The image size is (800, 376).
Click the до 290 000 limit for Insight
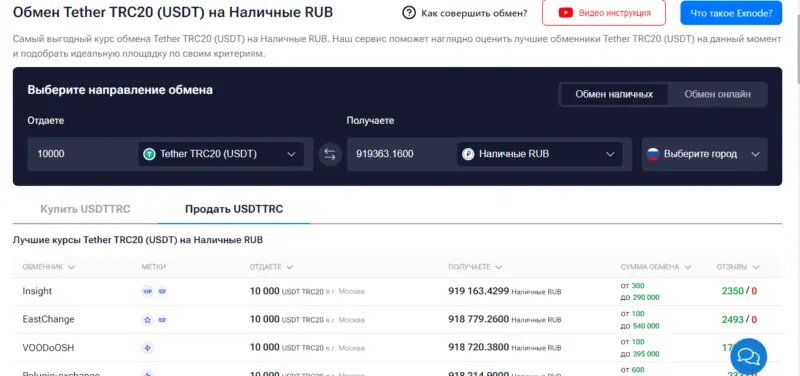640,297
